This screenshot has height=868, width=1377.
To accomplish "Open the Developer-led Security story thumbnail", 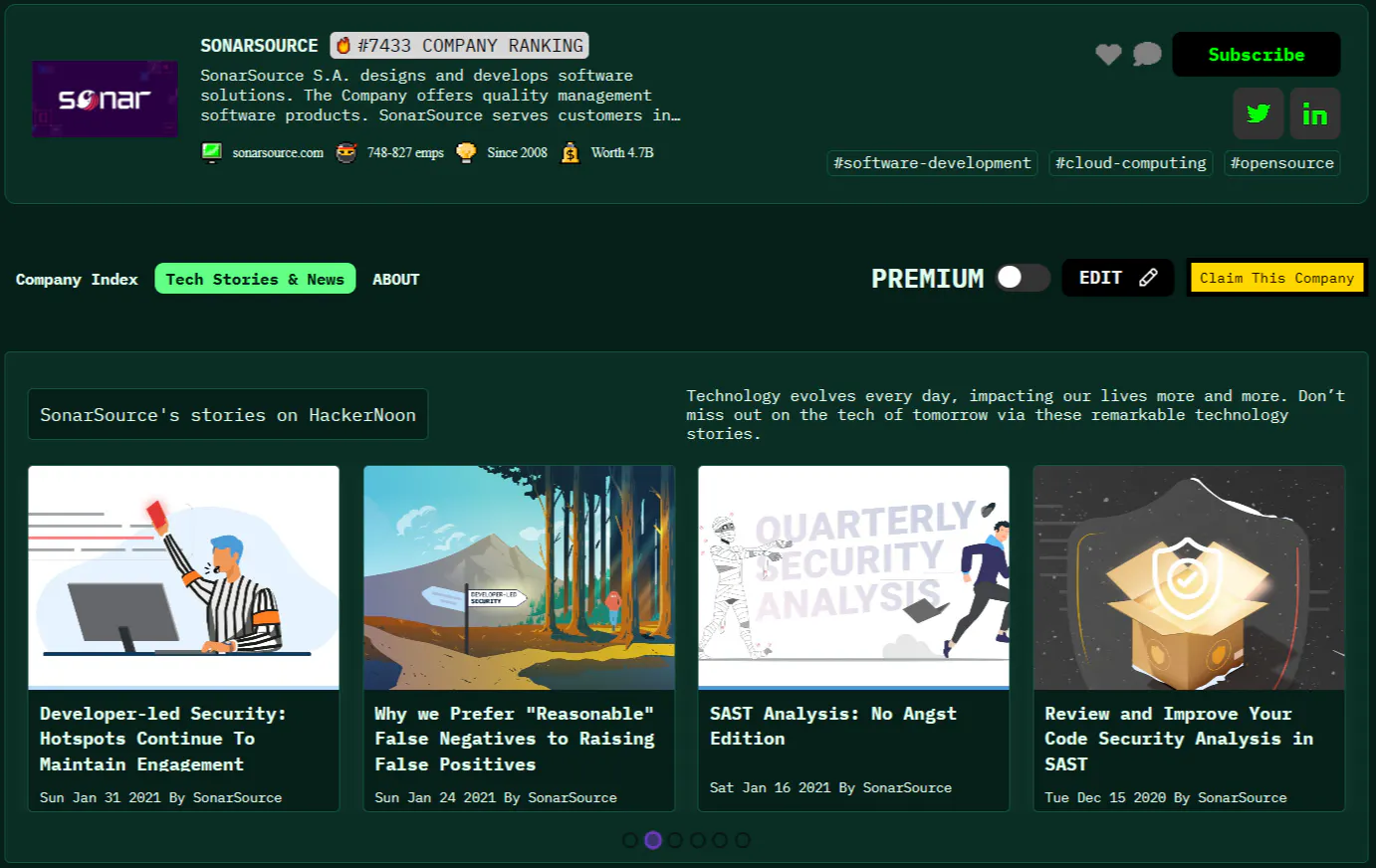I will [x=184, y=577].
